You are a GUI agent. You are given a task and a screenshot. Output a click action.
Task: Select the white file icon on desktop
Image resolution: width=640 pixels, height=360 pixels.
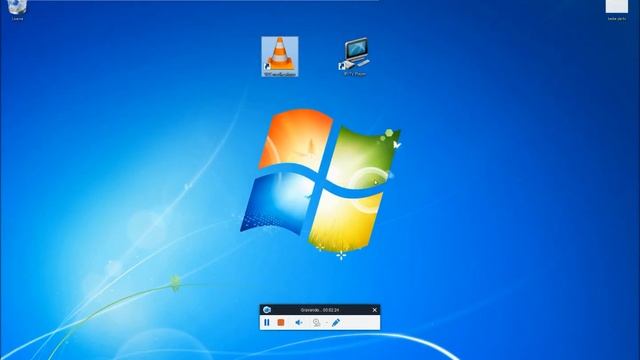tap(617, 10)
